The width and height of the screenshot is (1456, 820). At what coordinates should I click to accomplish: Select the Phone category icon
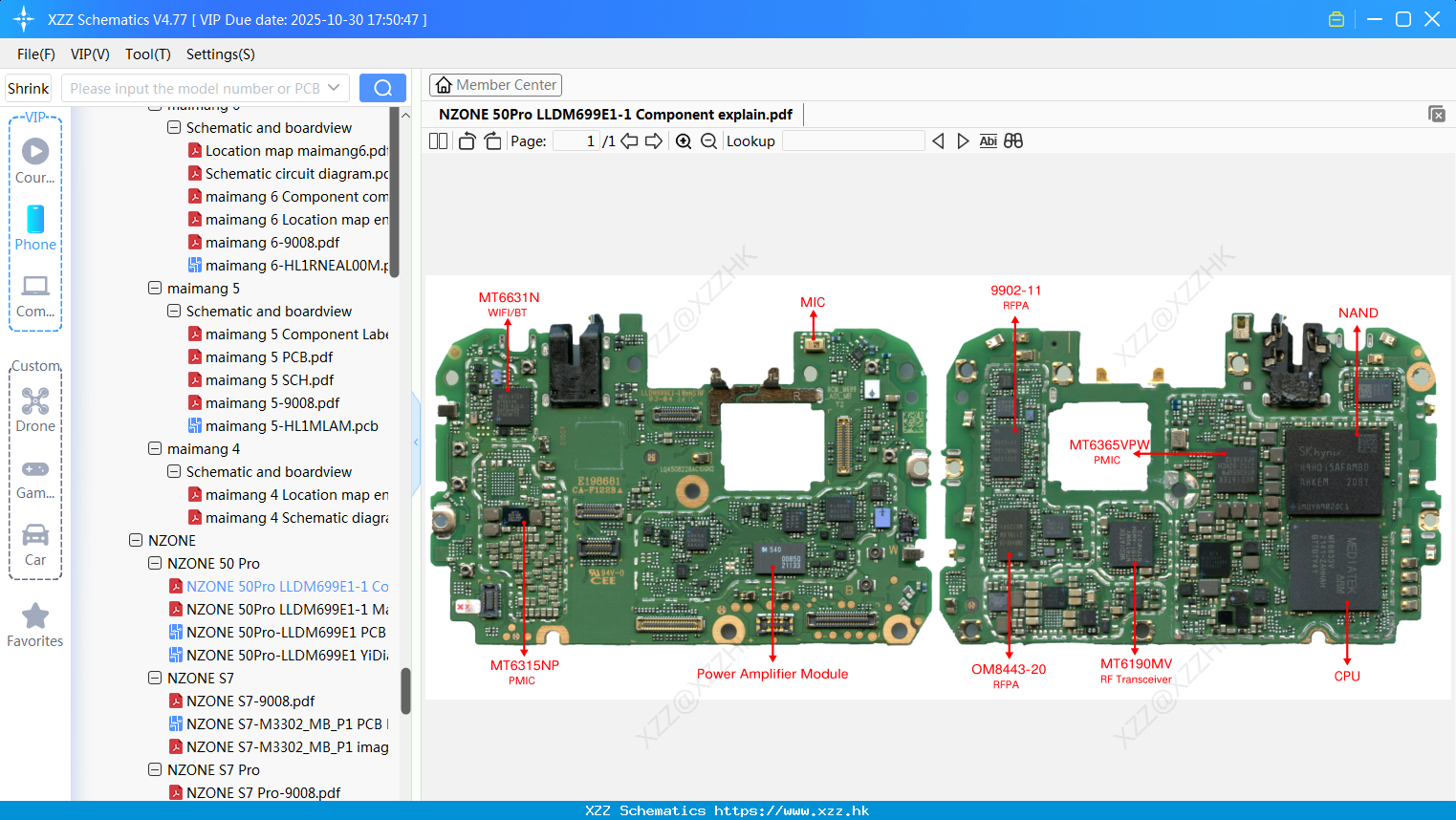coord(35,219)
